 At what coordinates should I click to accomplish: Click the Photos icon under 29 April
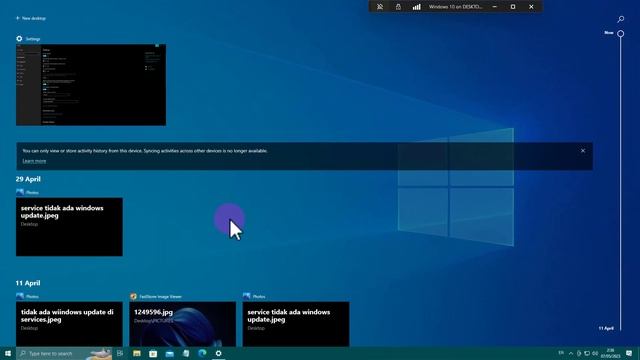pyautogui.click(x=20, y=192)
